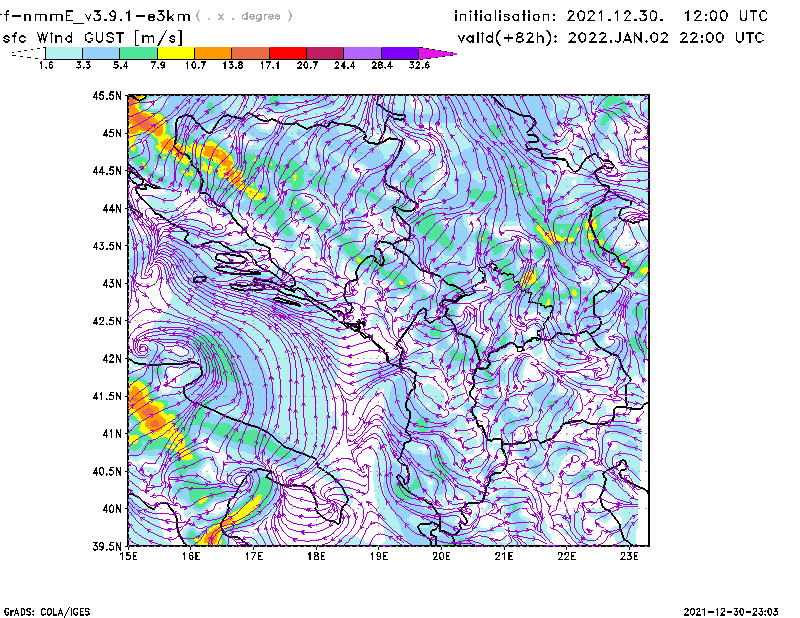Click the 20E longitude label
This screenshot has width=800, height=618.
[441, 556]
